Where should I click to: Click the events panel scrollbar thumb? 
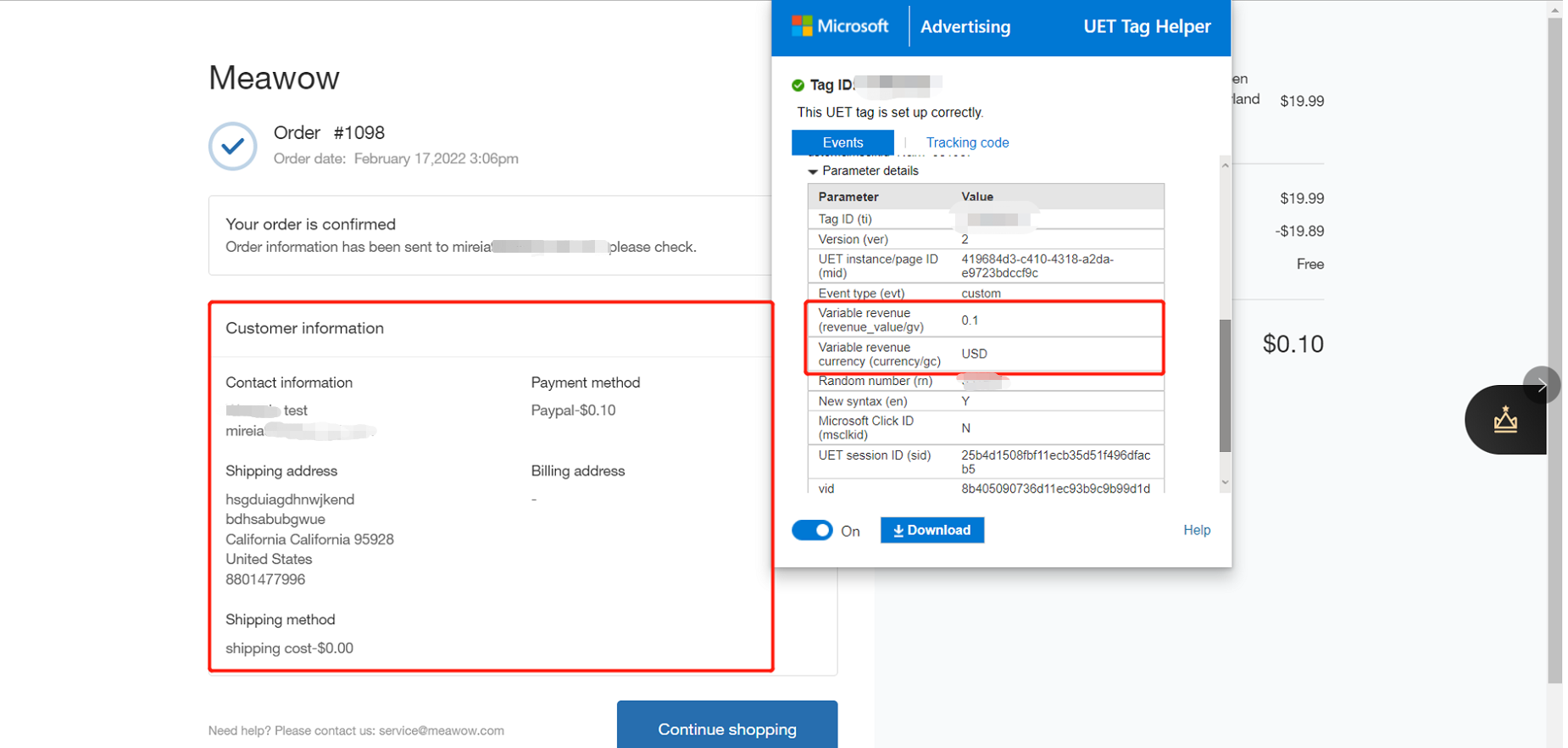click(x=1225, y=386)
